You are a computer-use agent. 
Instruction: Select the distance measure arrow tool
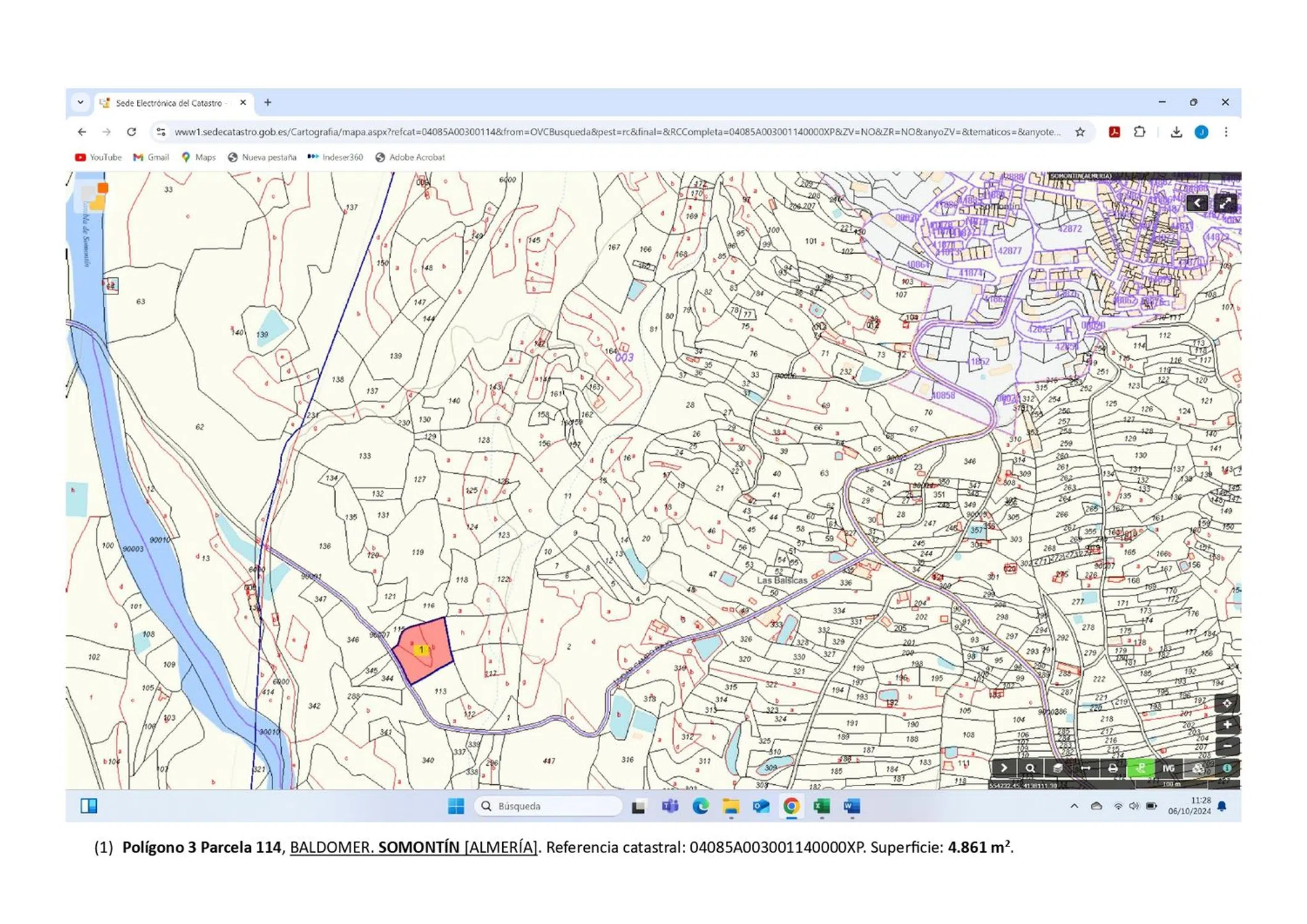(x=1085, y=768)
